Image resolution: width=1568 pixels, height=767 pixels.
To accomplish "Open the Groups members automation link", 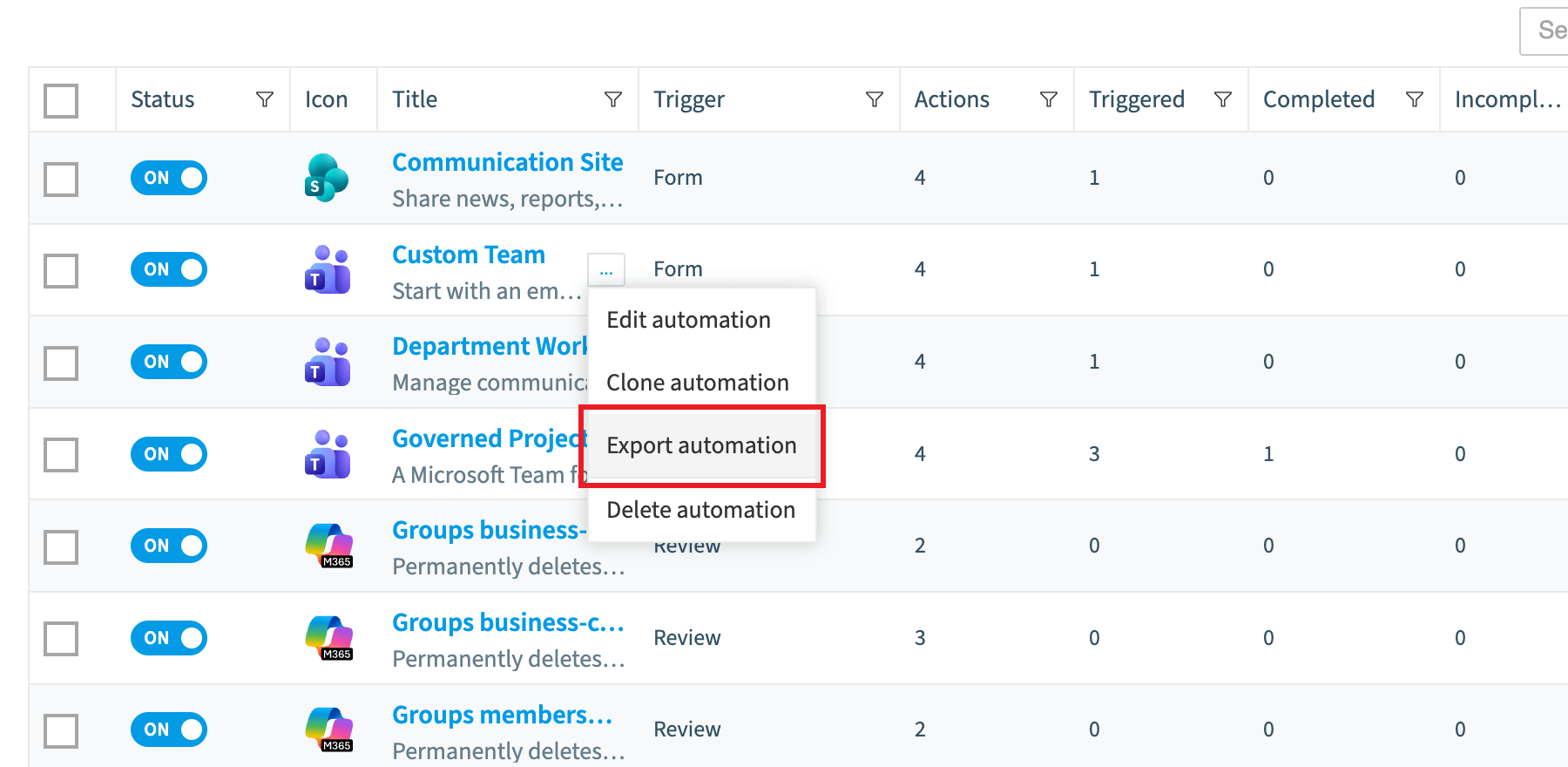I will (503, 715).
